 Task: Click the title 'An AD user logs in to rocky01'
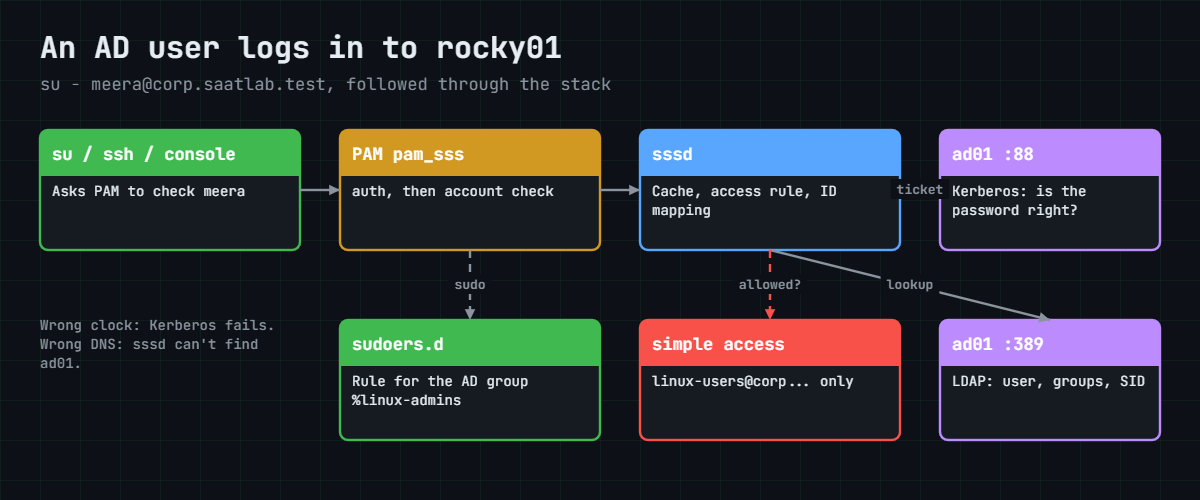click(301, 49)
